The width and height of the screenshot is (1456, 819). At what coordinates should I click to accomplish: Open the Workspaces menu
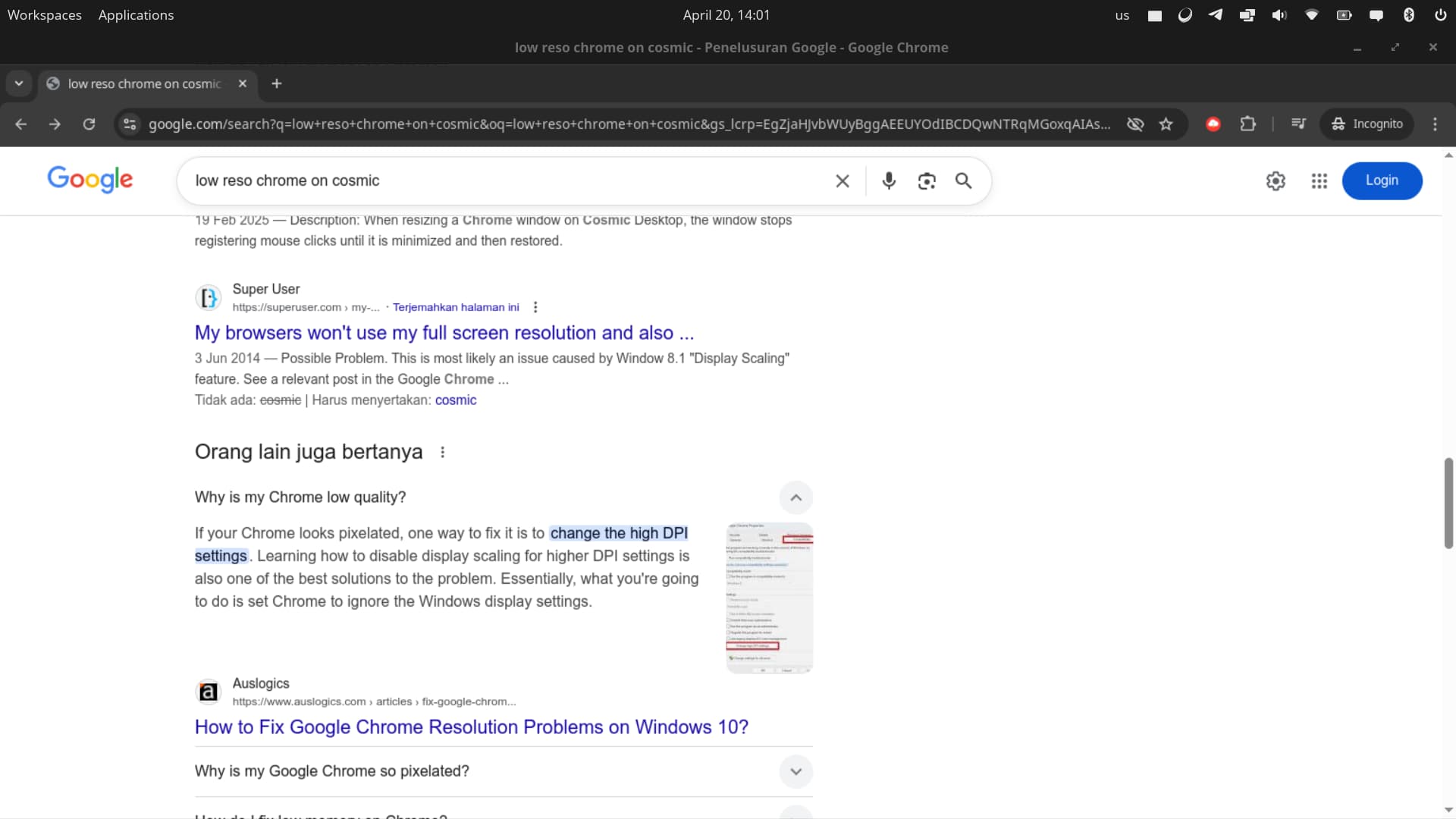tap(45, 15)
